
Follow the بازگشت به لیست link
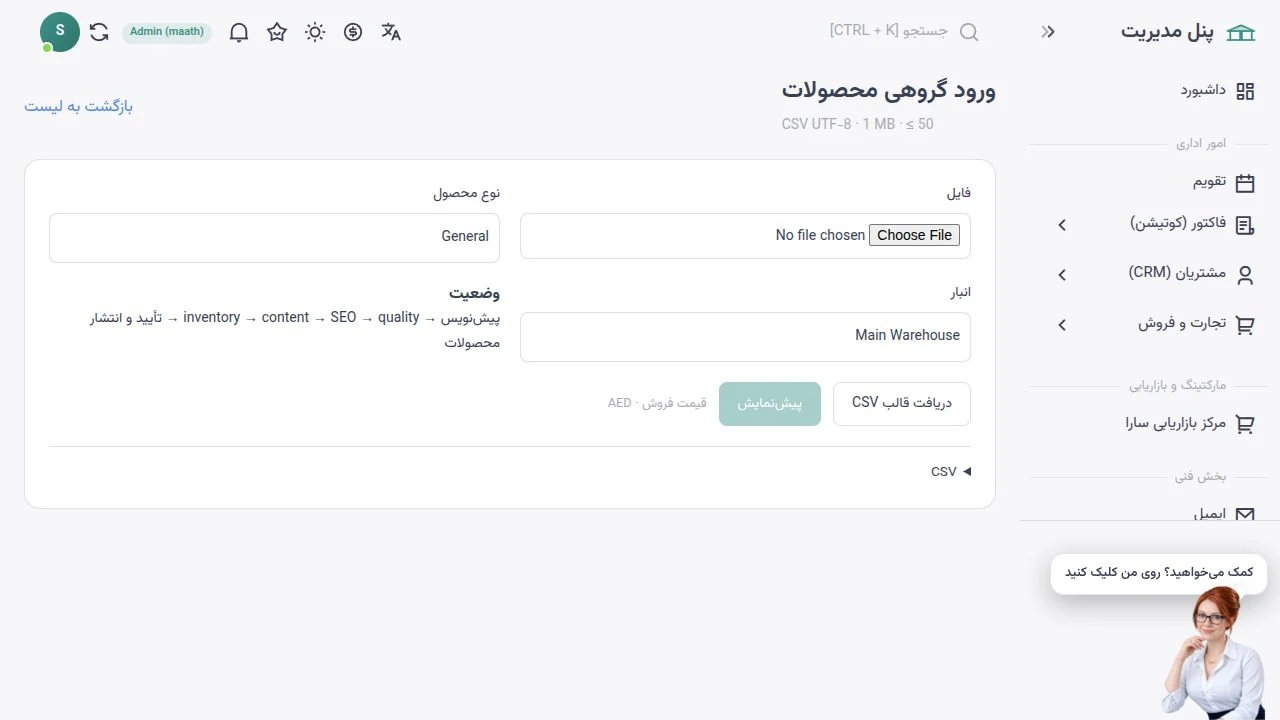pos(78,106)
